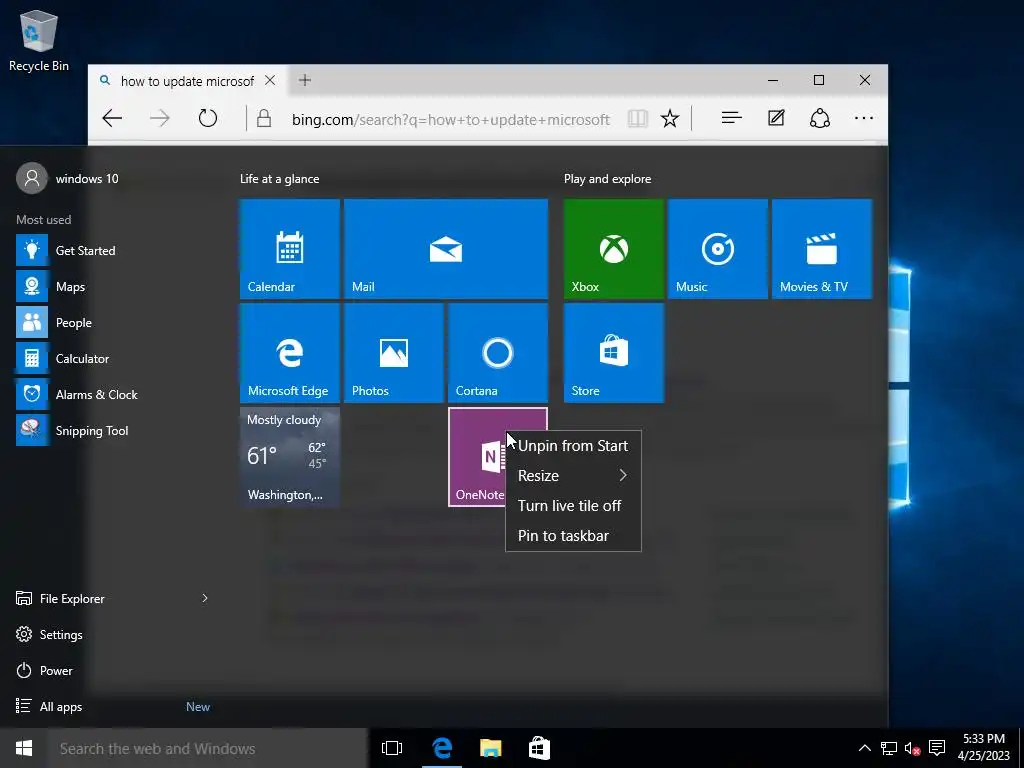Open the Edge More actions menu

(863, 118)
